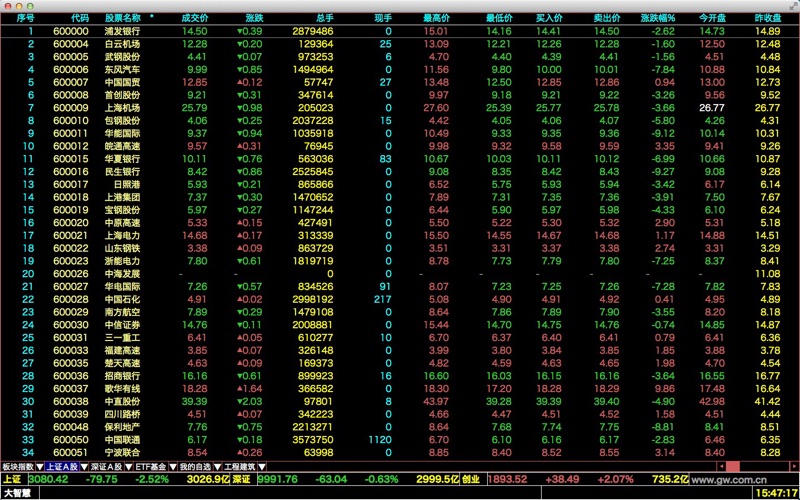This screenshot has width=800, height=500.
Task: Select the 中国国贸 stock name
Action: point(122,82)
